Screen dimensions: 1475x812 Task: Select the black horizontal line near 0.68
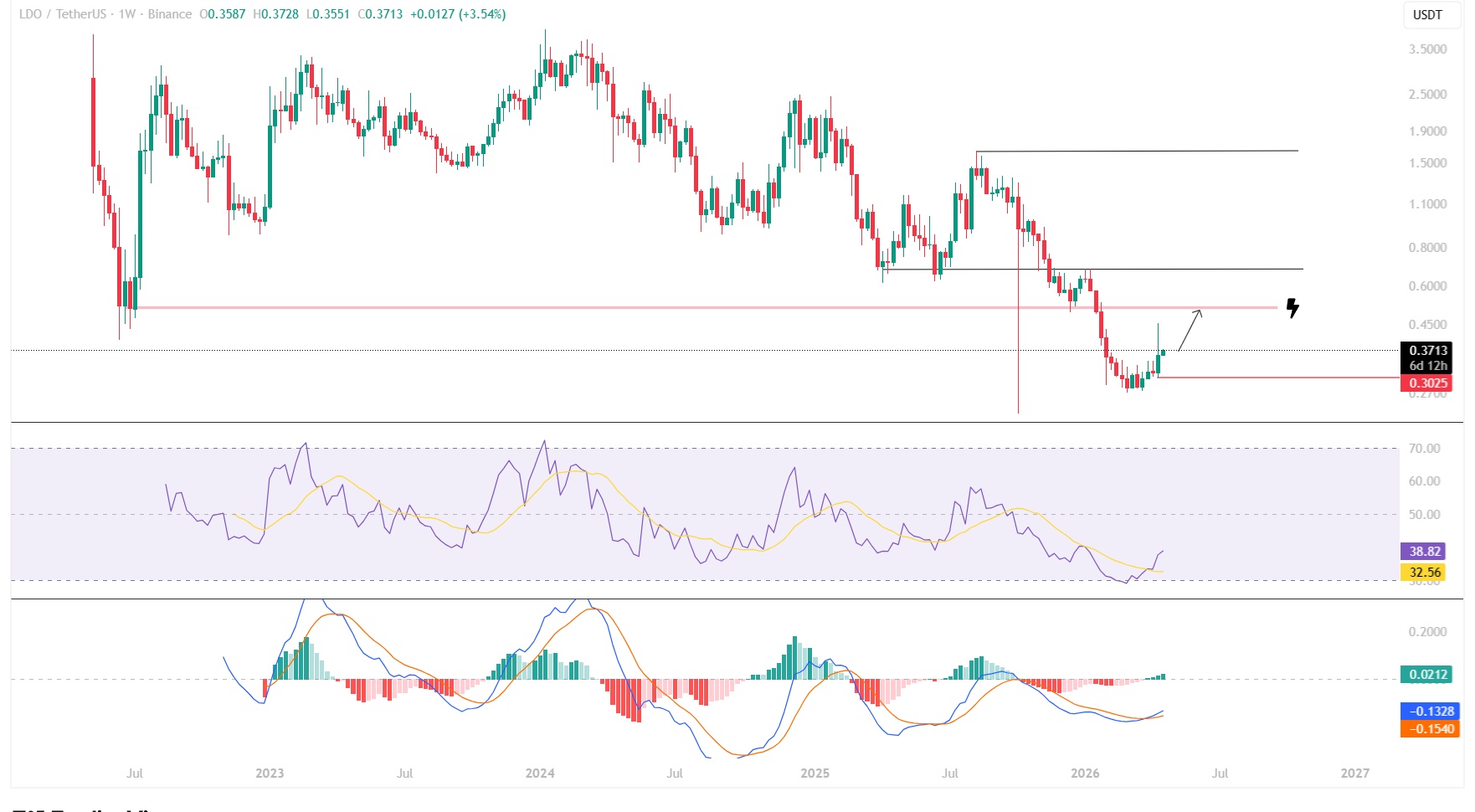tap(1093, 270)
